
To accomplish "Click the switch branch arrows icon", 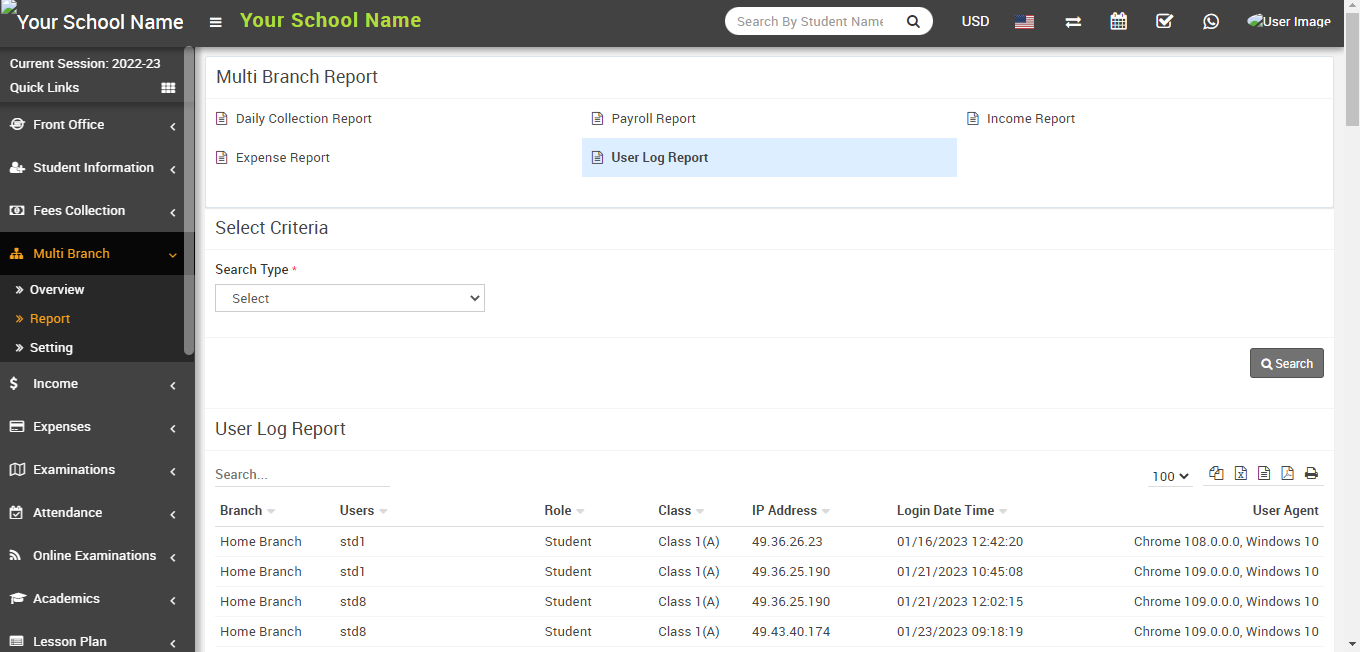I will point(1073,21).
